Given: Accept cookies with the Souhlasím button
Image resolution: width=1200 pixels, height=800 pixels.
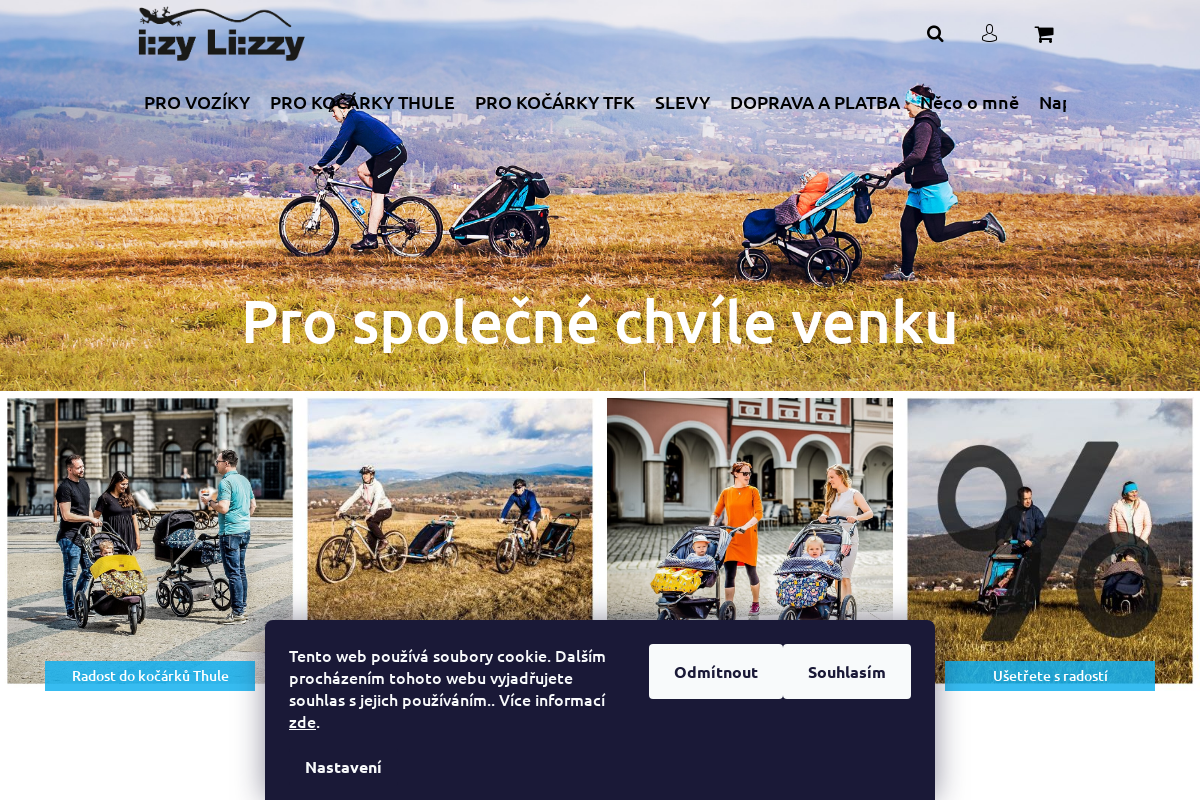Looking at the screenshot, I should click(x=847, y=672).
